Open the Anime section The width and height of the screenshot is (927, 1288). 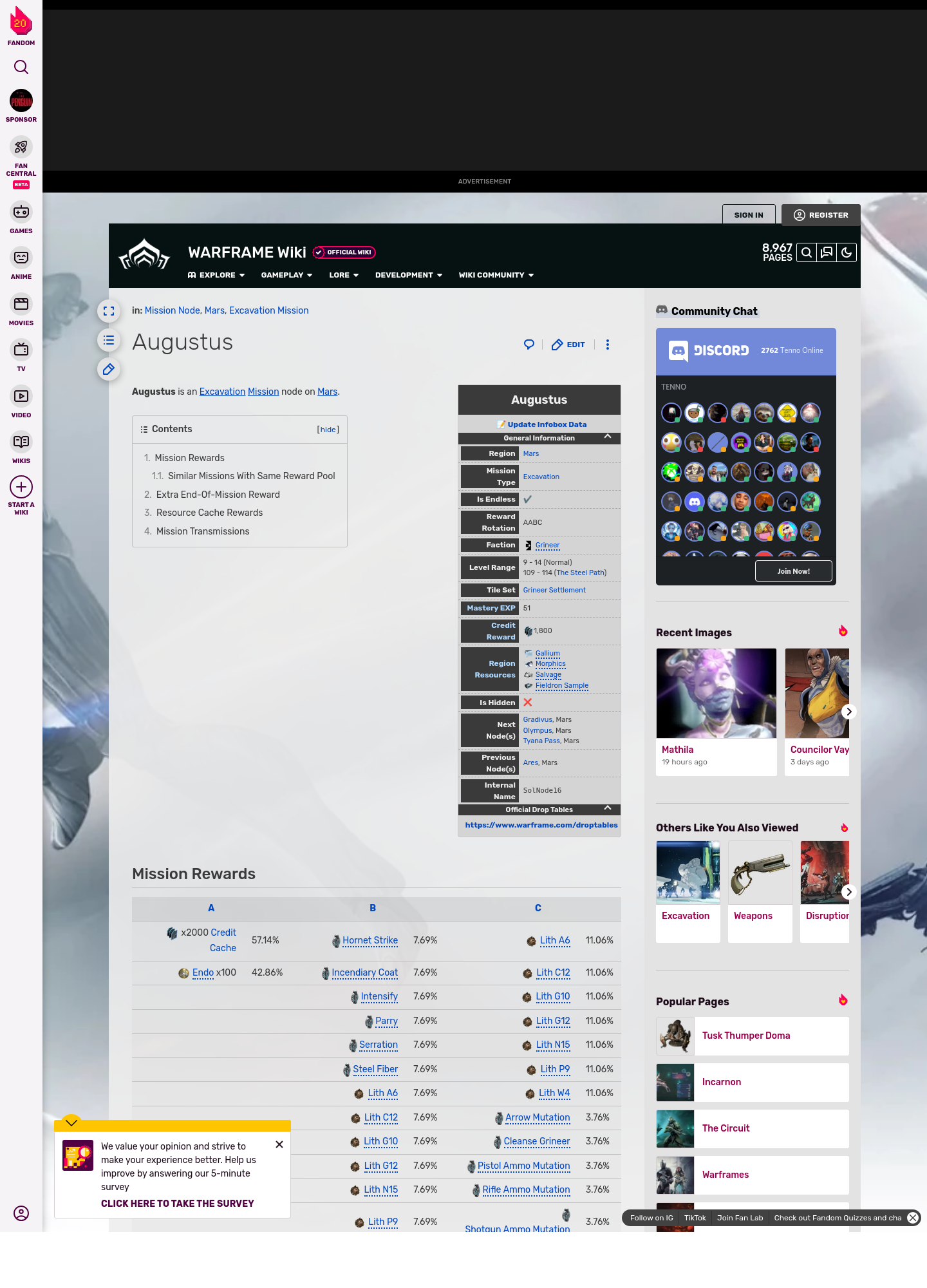(x=21, y=263)
